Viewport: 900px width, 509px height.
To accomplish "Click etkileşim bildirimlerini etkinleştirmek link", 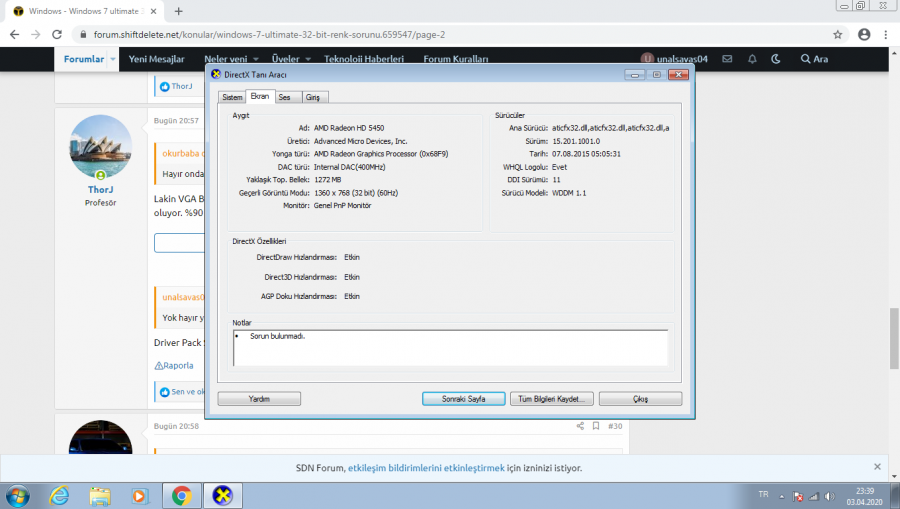I will coord(426,468).
